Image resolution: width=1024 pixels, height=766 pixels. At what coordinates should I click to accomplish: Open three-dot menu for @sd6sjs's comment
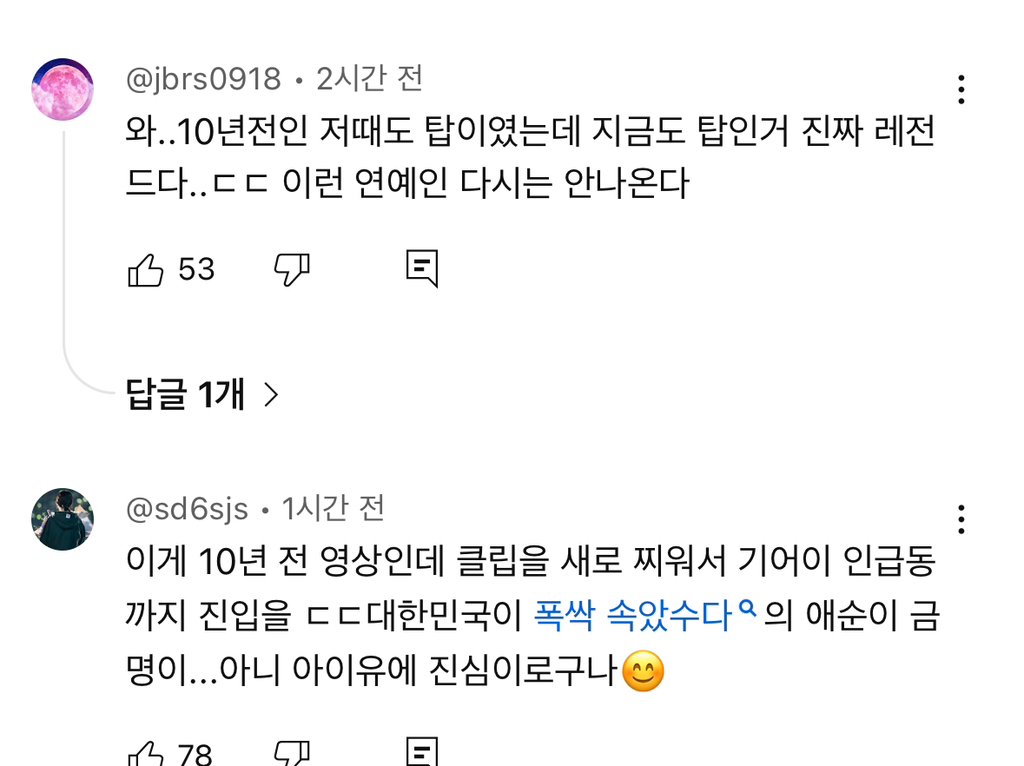click(x=961, y=520)
